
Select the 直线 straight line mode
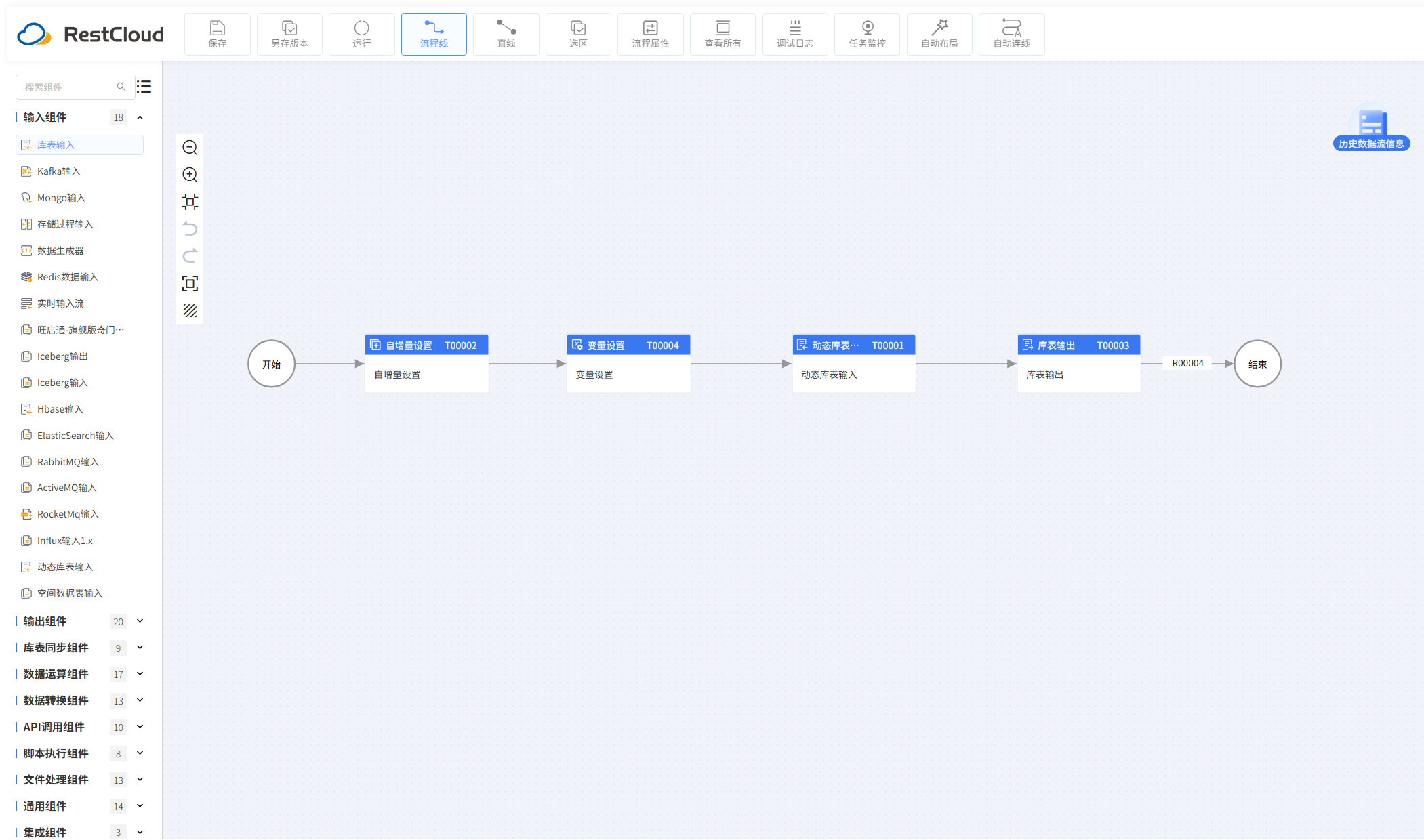(506, 34)
